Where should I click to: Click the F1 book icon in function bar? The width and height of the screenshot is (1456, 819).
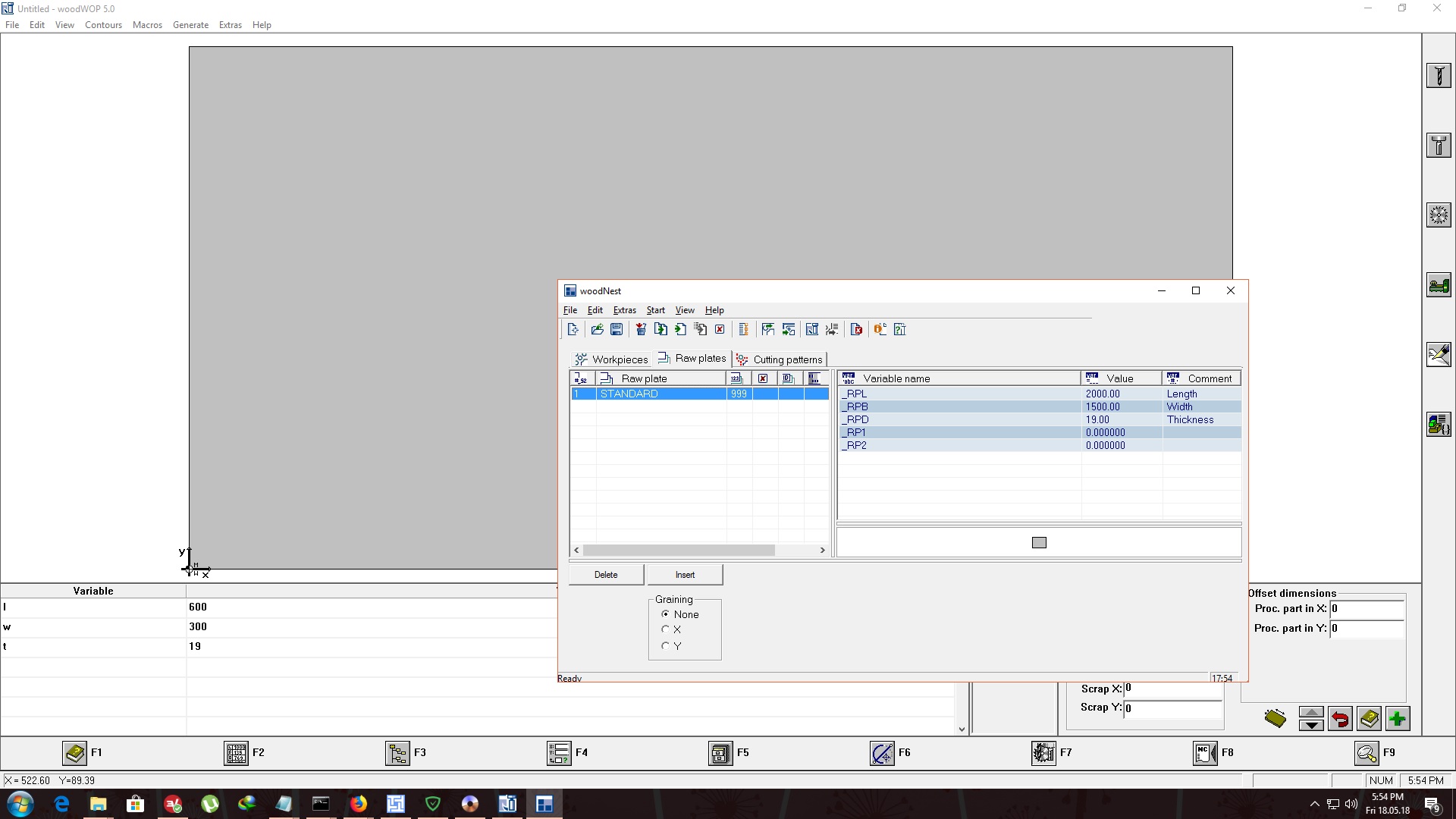click(x=74, y=753)
